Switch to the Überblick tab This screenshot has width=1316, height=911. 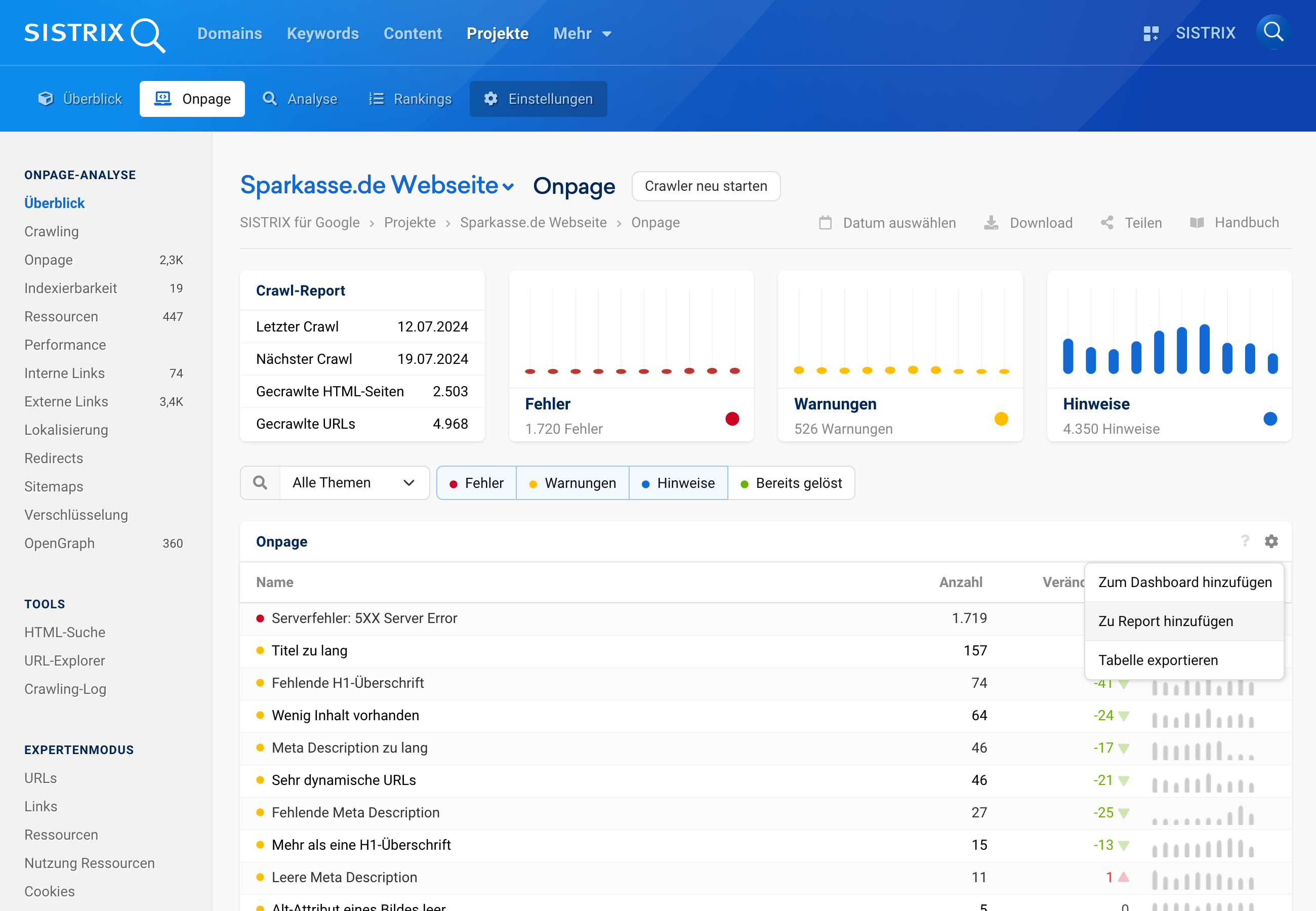80,99
